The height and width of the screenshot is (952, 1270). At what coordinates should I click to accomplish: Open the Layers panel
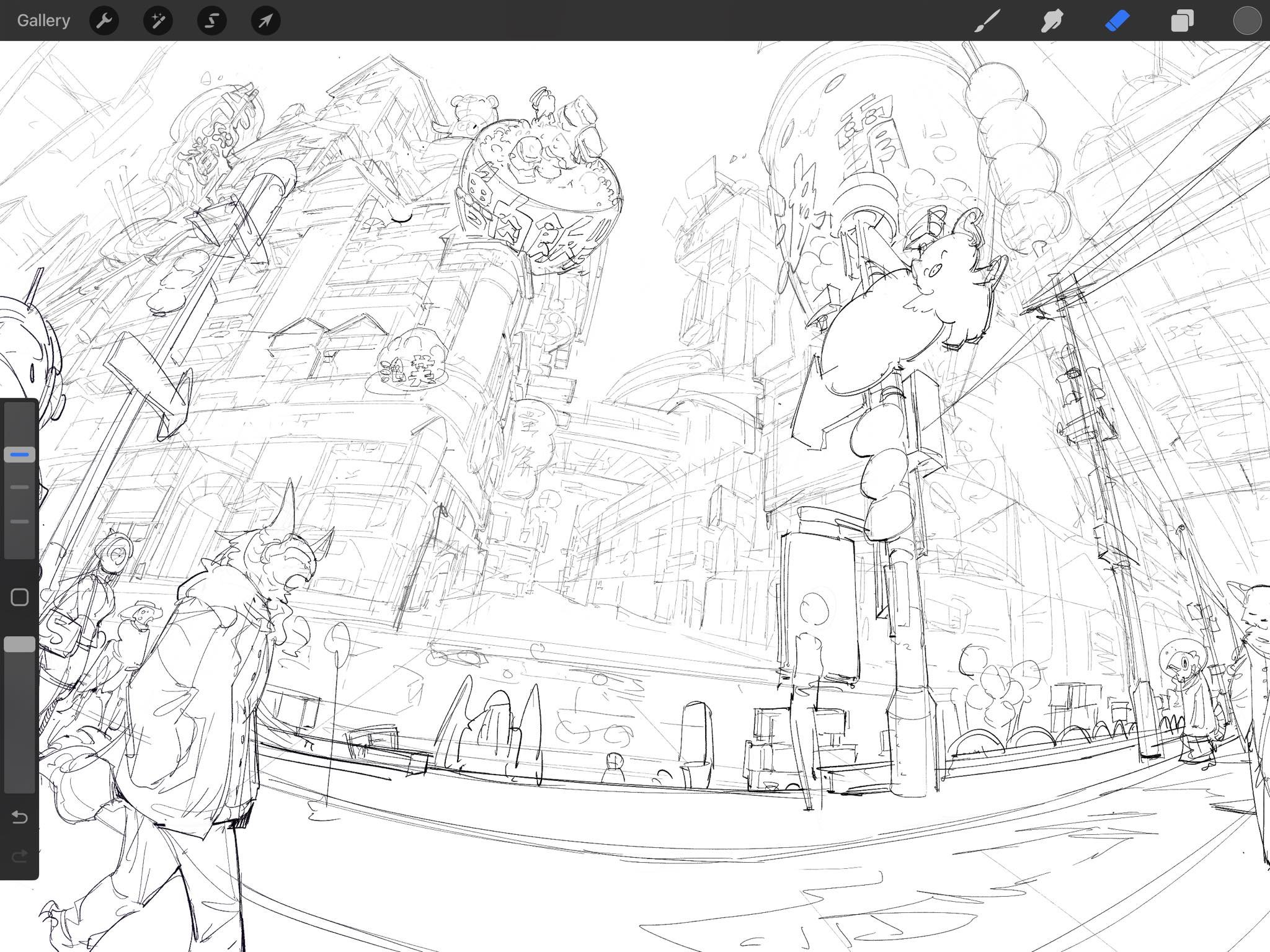[1182, 20]
